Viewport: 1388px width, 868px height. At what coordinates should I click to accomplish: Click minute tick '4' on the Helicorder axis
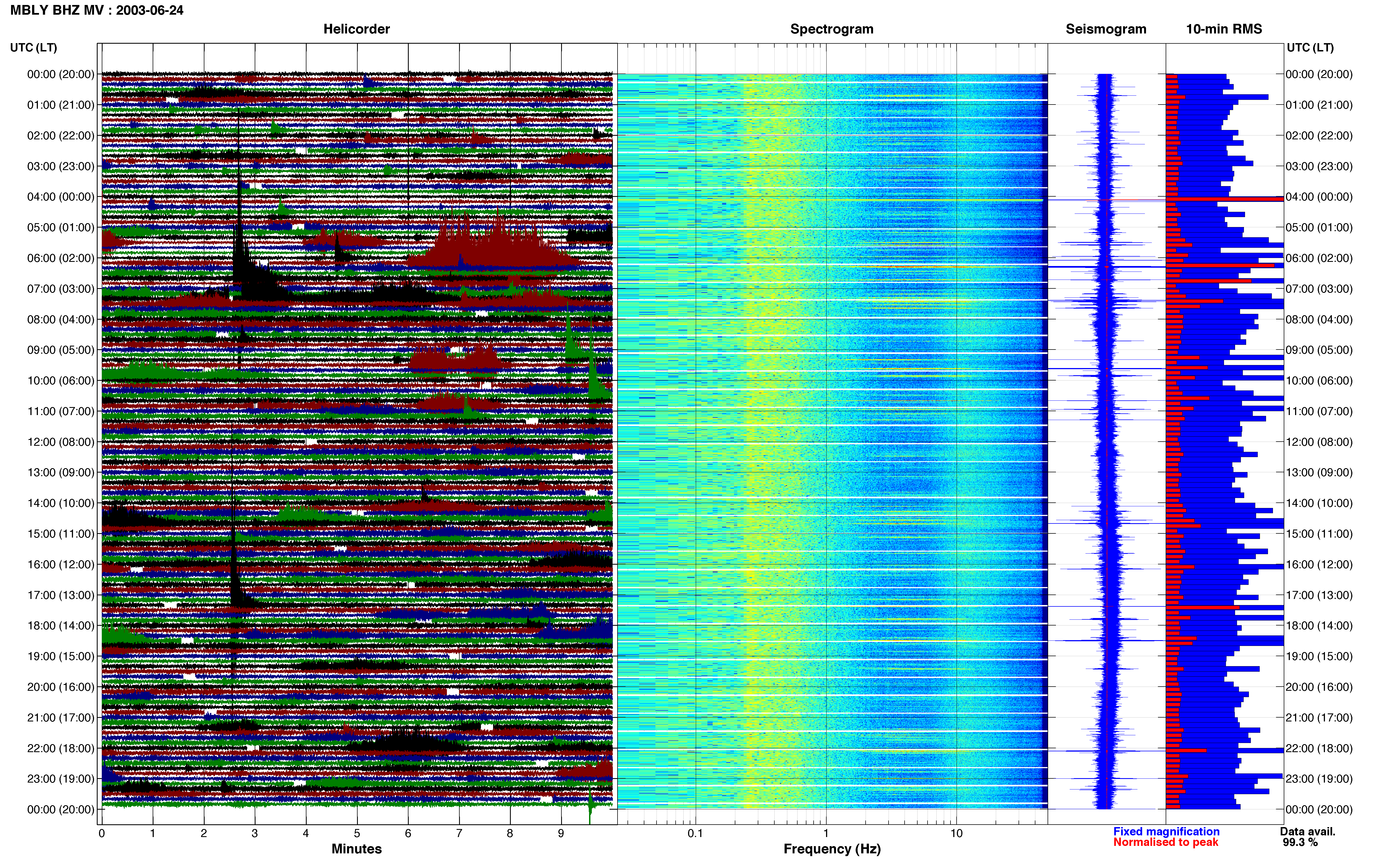306,833
